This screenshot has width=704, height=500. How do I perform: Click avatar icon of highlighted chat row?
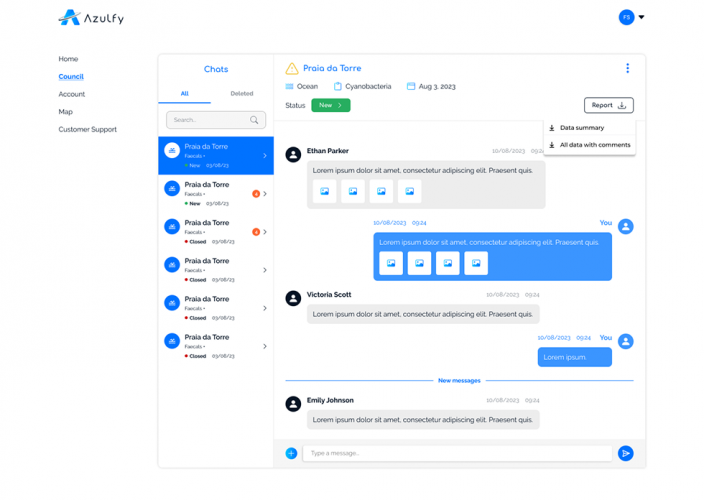[x=172, y=150]
